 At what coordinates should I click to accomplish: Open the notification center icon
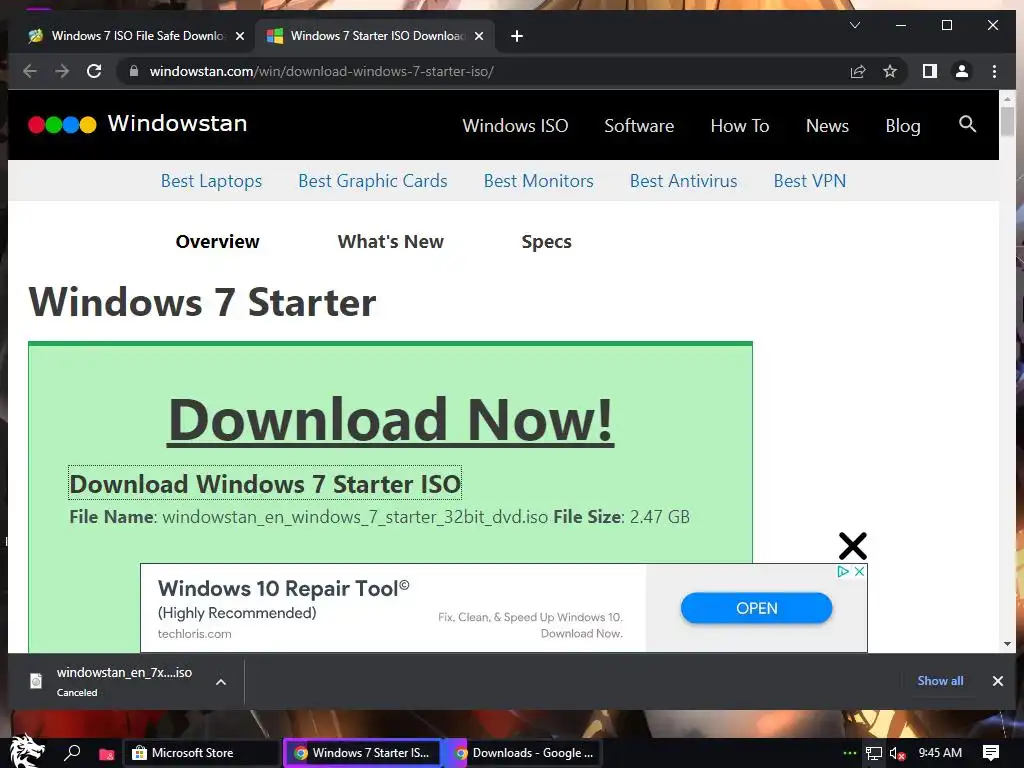[991, 753]
